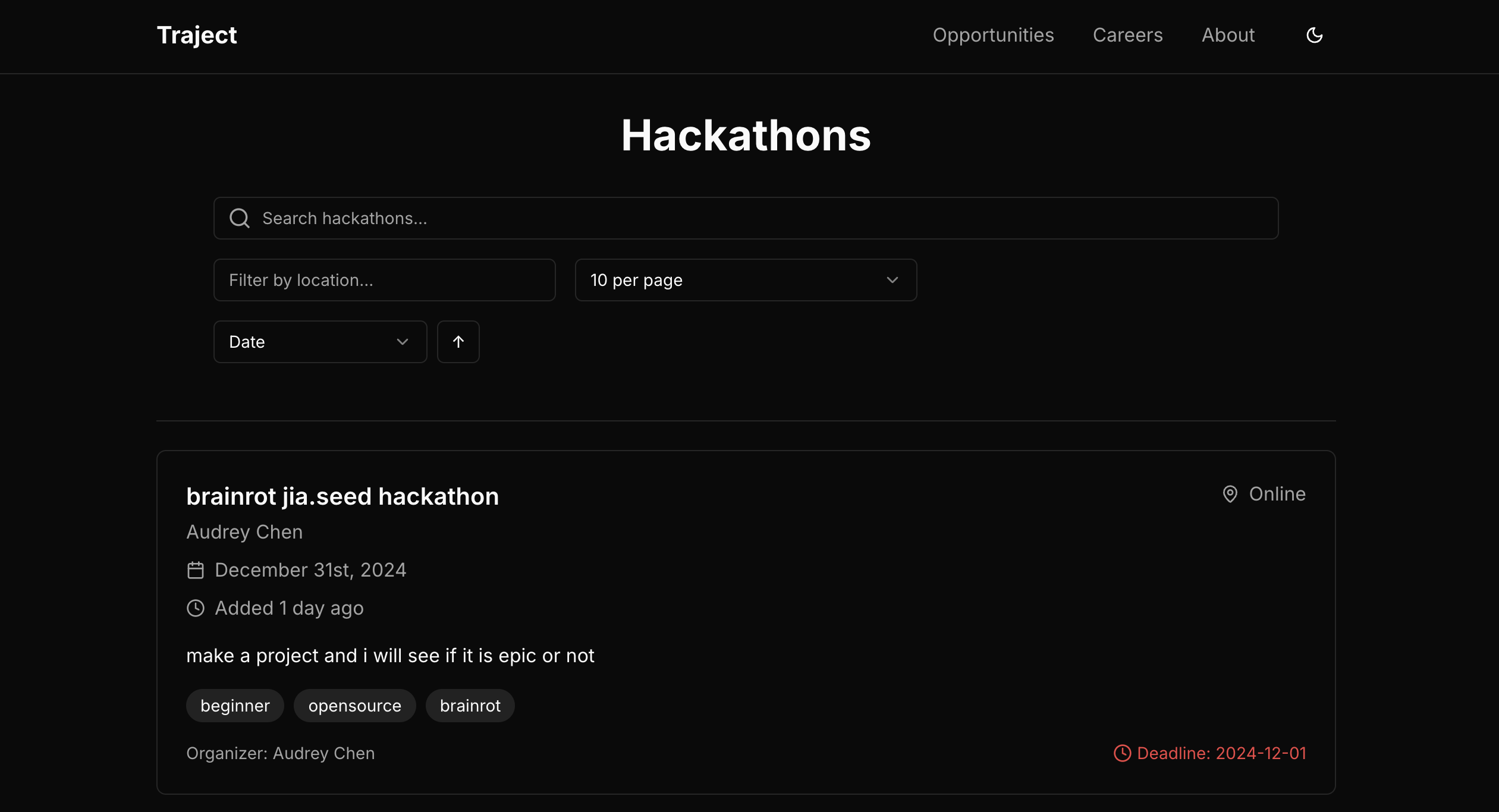Select the opensource tag

tap(354, 706)
